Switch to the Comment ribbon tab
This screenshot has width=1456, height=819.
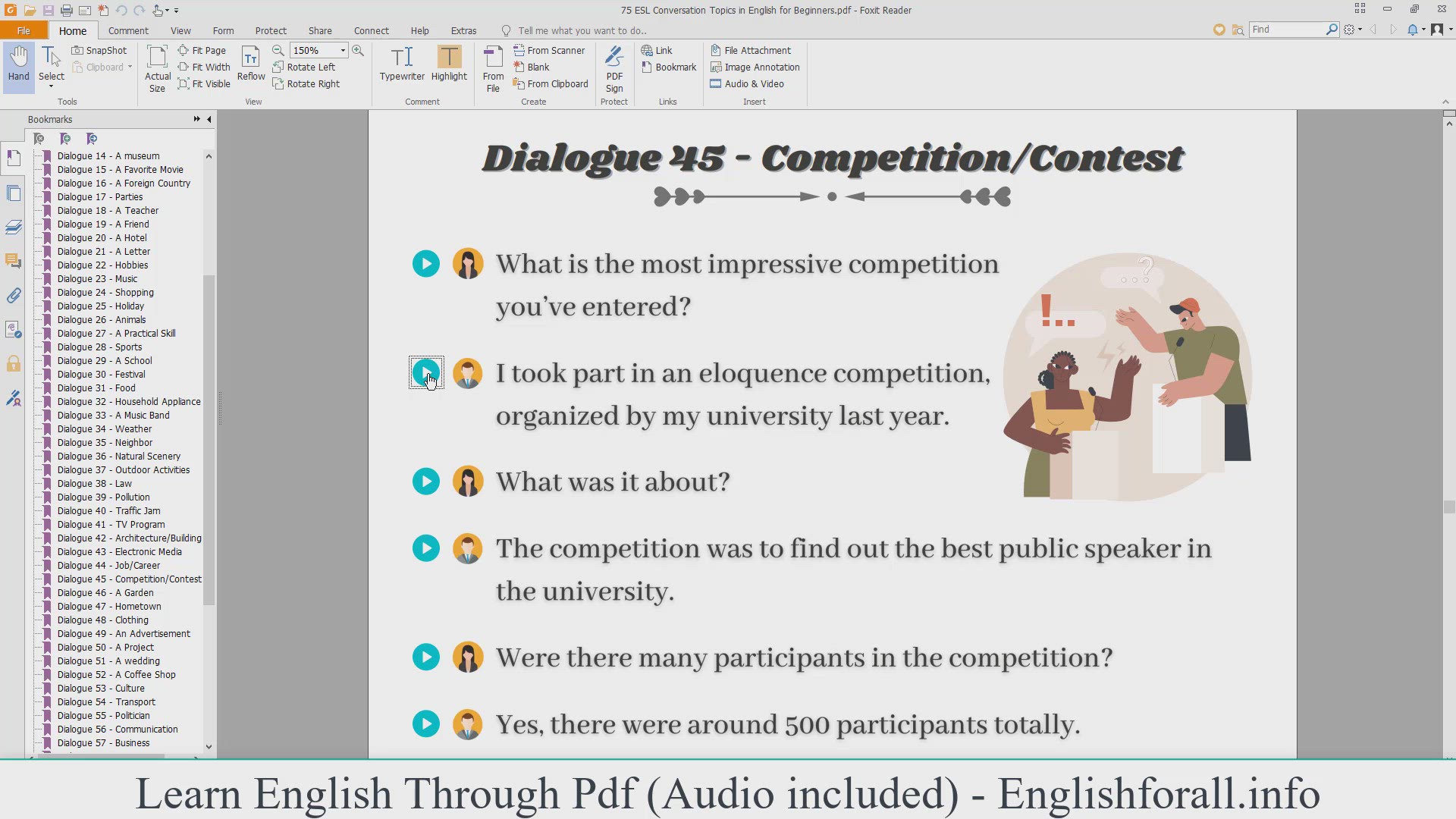[x=128, y=30]
